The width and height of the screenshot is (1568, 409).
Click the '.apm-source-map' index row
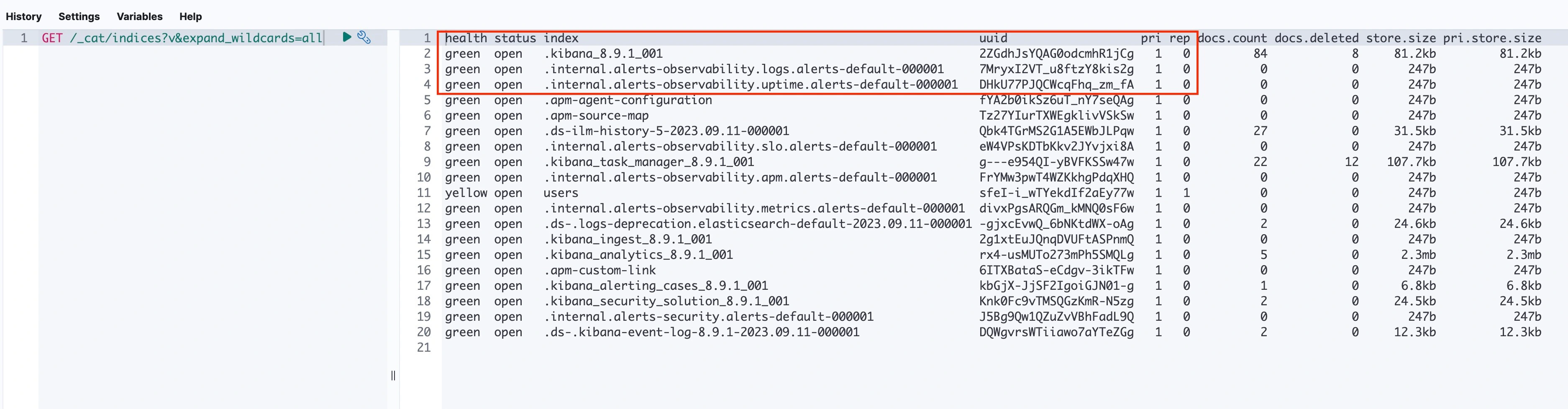point(596,116)
